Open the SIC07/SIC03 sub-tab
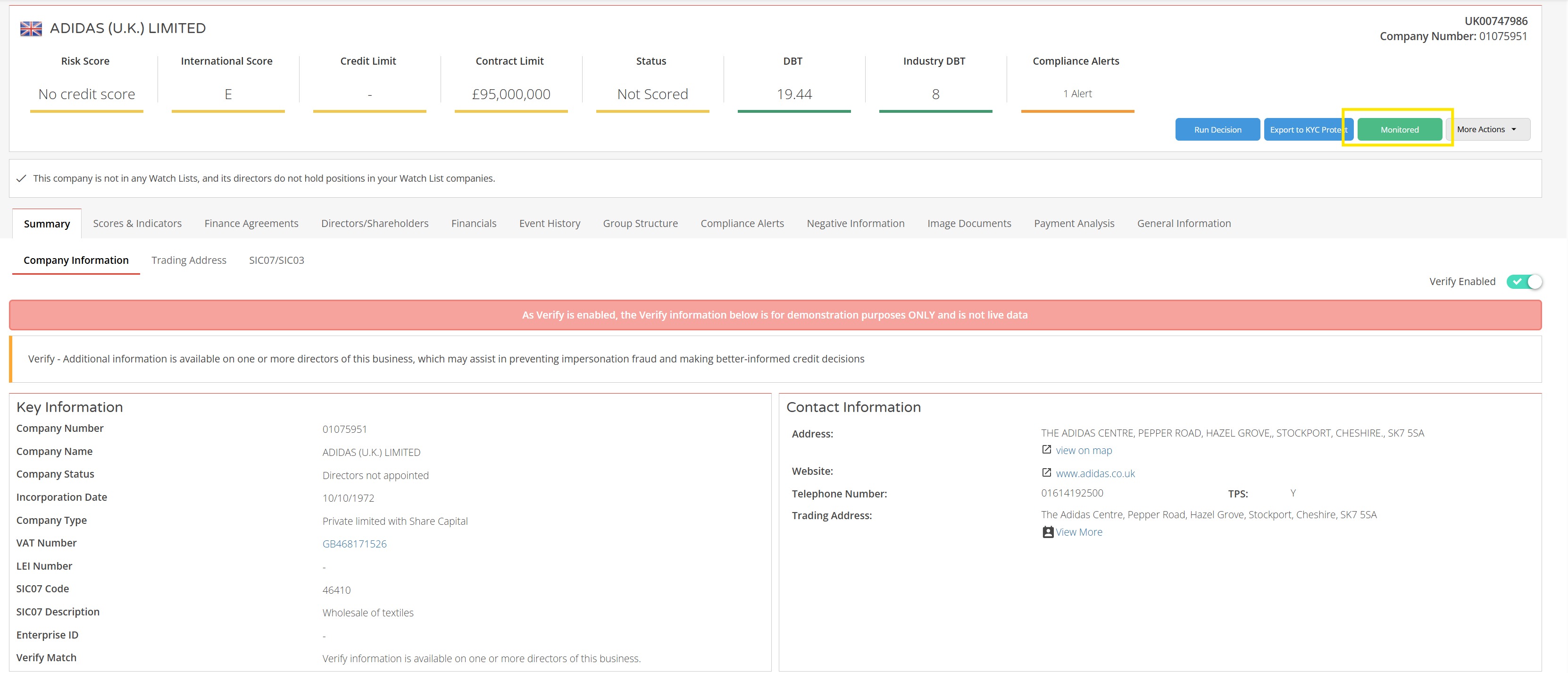Viewport: 1568px width, 673px height. click(276, 260)
